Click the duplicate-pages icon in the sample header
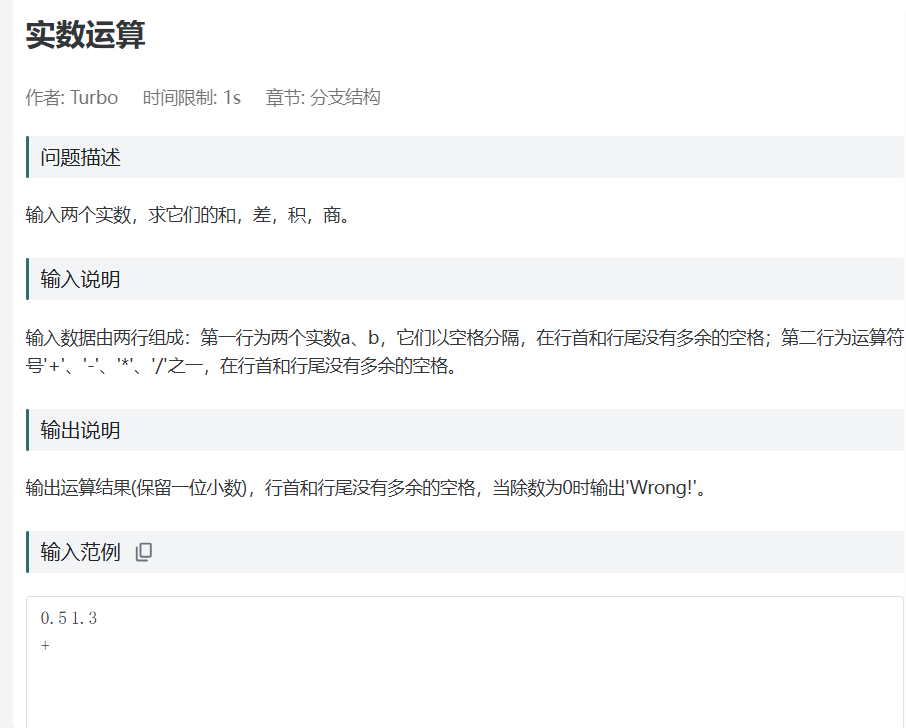906x728 pixels. [x=143, y=551]
